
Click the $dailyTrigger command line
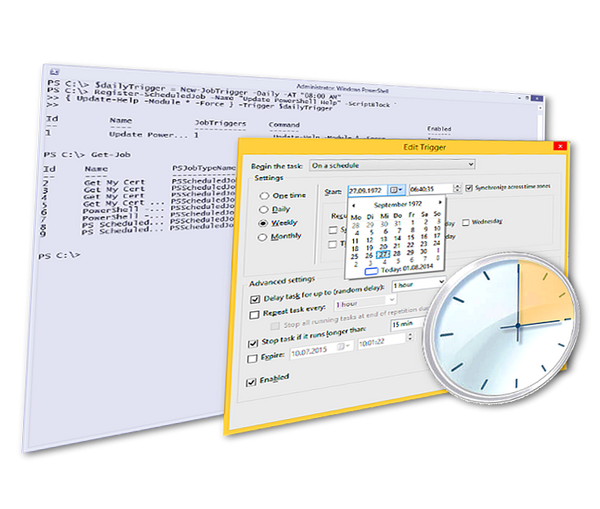(193, 90)
